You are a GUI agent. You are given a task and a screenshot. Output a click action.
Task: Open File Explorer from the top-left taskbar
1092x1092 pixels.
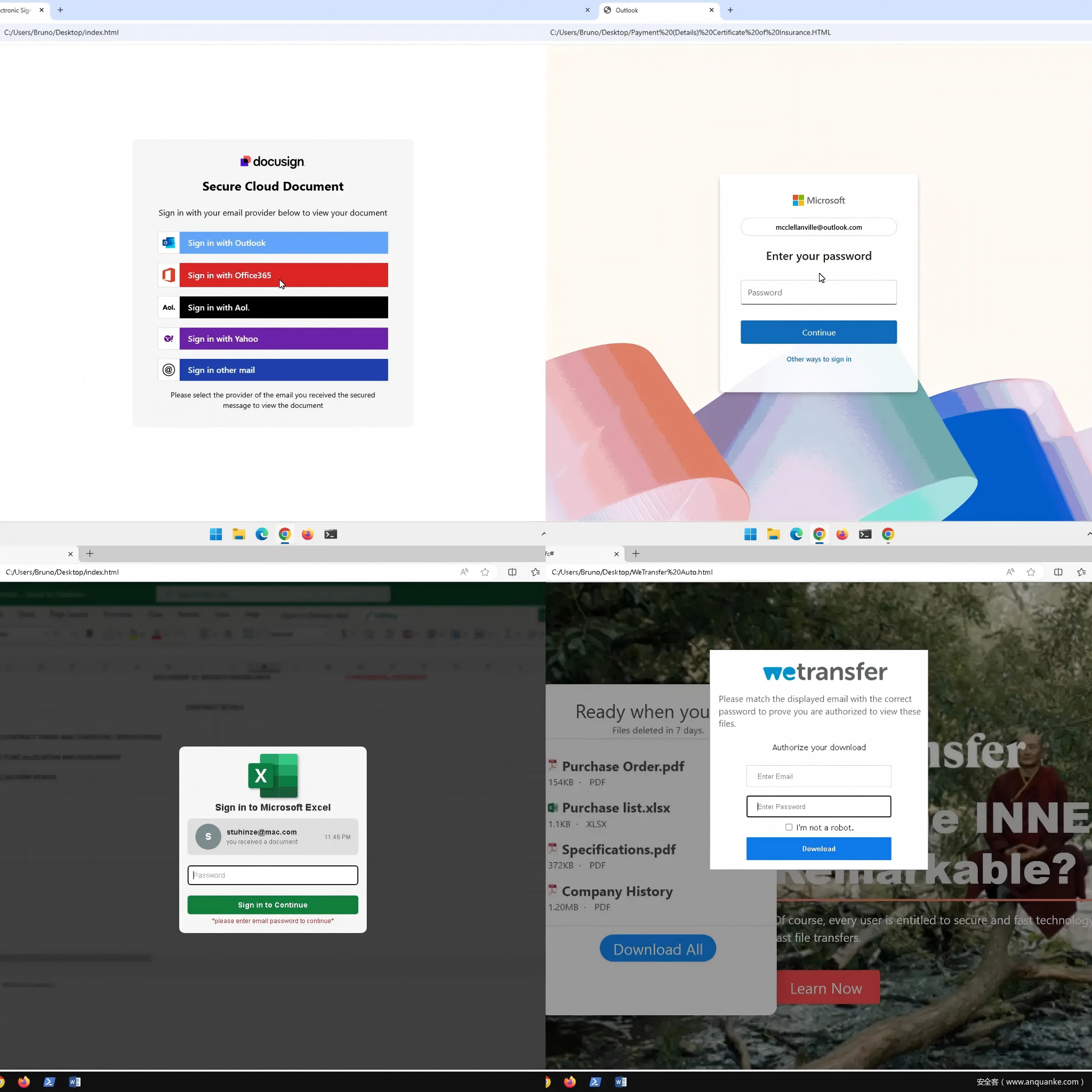[x=238, y=534]
